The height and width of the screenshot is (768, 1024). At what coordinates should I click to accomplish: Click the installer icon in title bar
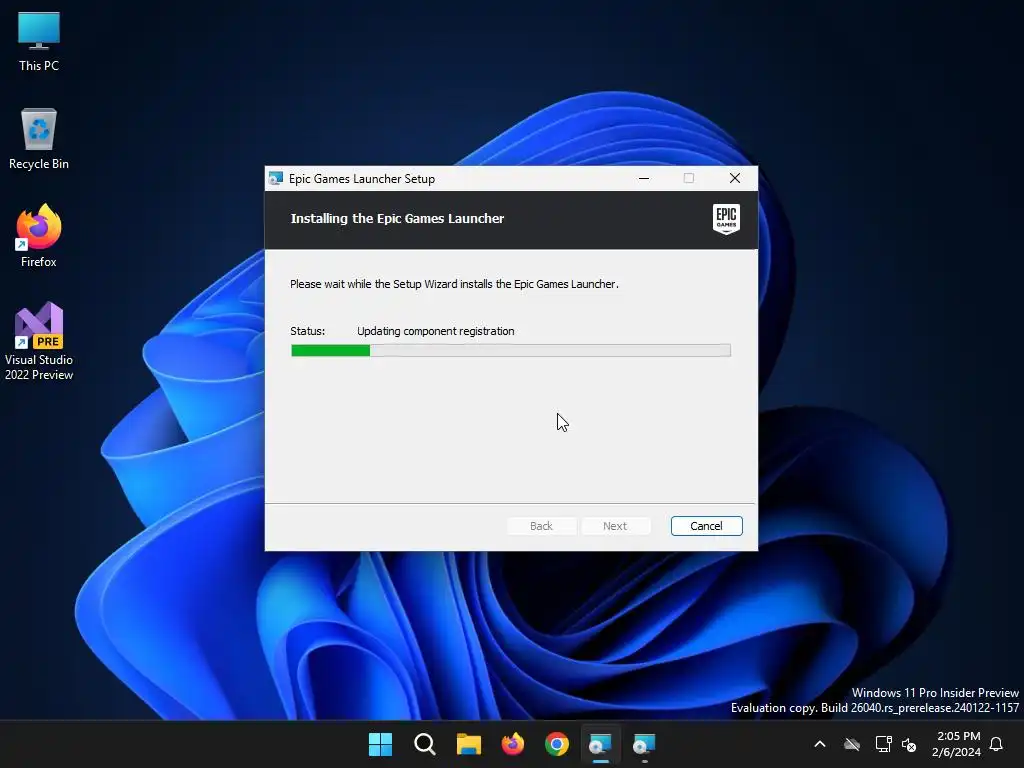click(276, 178)
